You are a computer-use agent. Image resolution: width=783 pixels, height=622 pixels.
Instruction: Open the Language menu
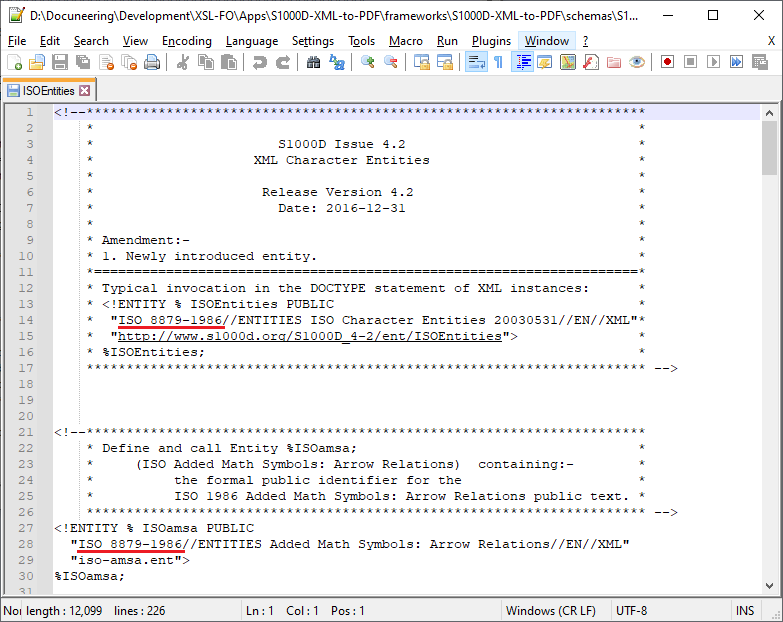252,41
